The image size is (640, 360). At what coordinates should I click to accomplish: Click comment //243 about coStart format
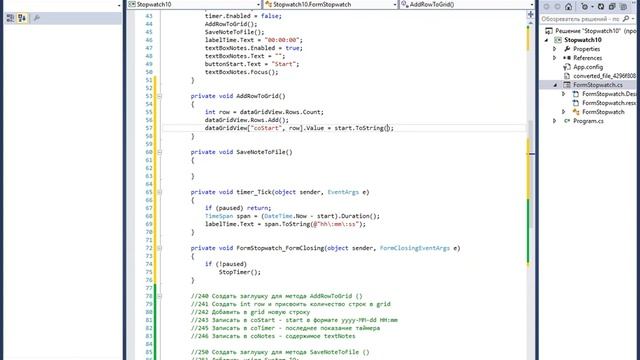click(294, 320)
